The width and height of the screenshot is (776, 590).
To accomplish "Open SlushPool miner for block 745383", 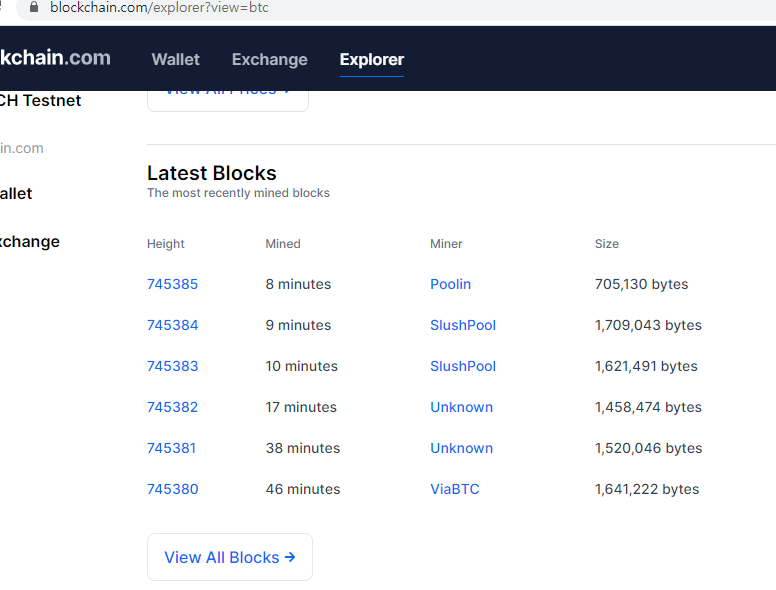I will (463, 366).
